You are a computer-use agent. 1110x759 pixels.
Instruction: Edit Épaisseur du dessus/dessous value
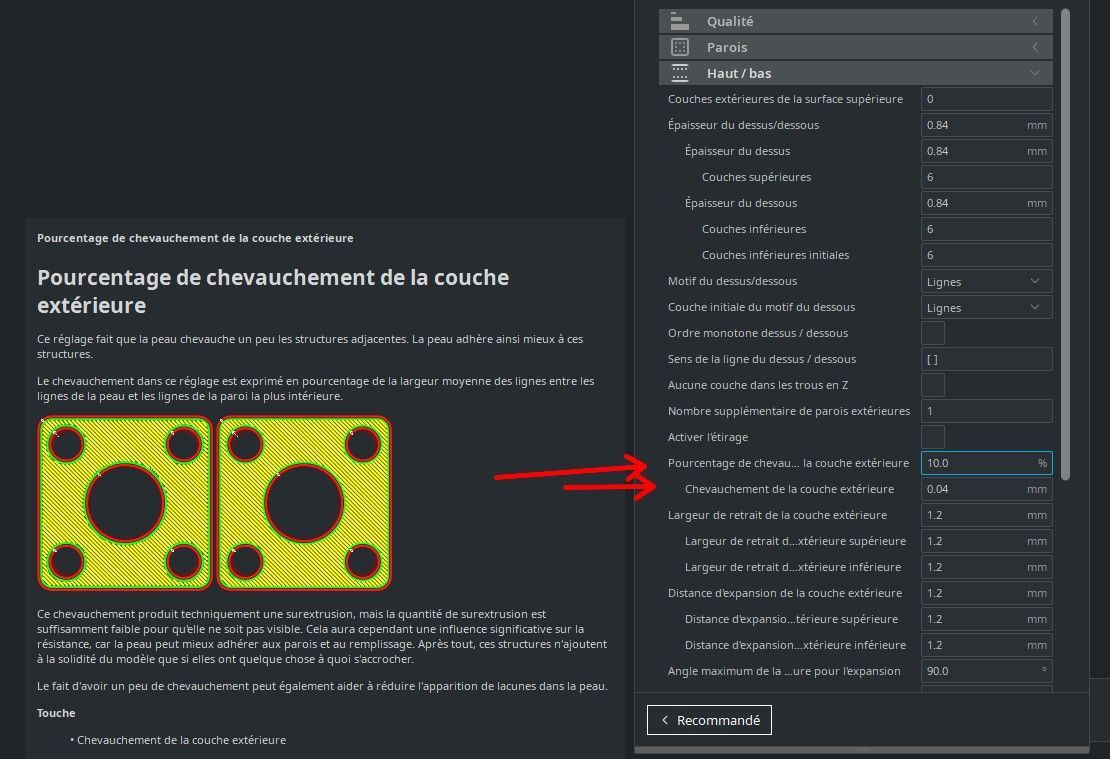986,125
